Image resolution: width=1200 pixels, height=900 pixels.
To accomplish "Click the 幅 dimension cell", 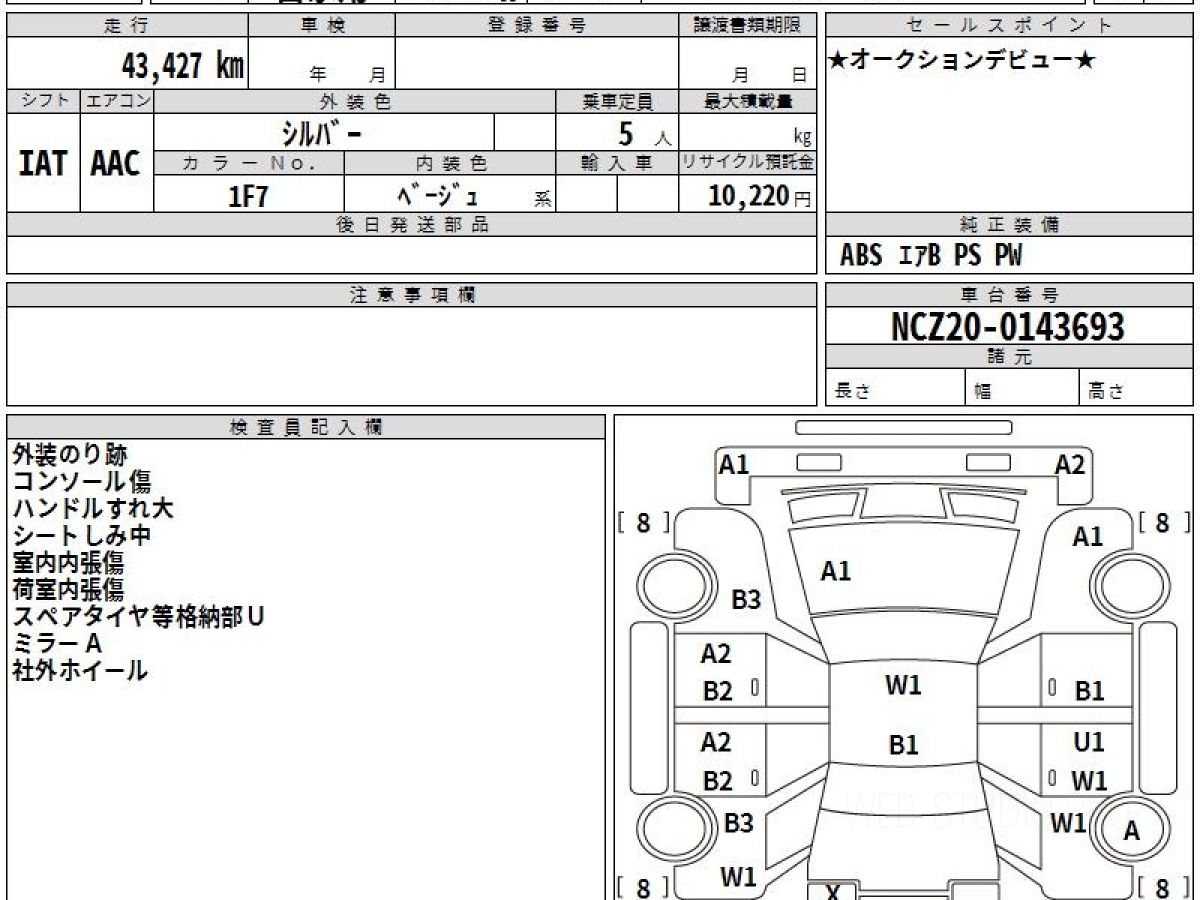I will pos(1022,387).
